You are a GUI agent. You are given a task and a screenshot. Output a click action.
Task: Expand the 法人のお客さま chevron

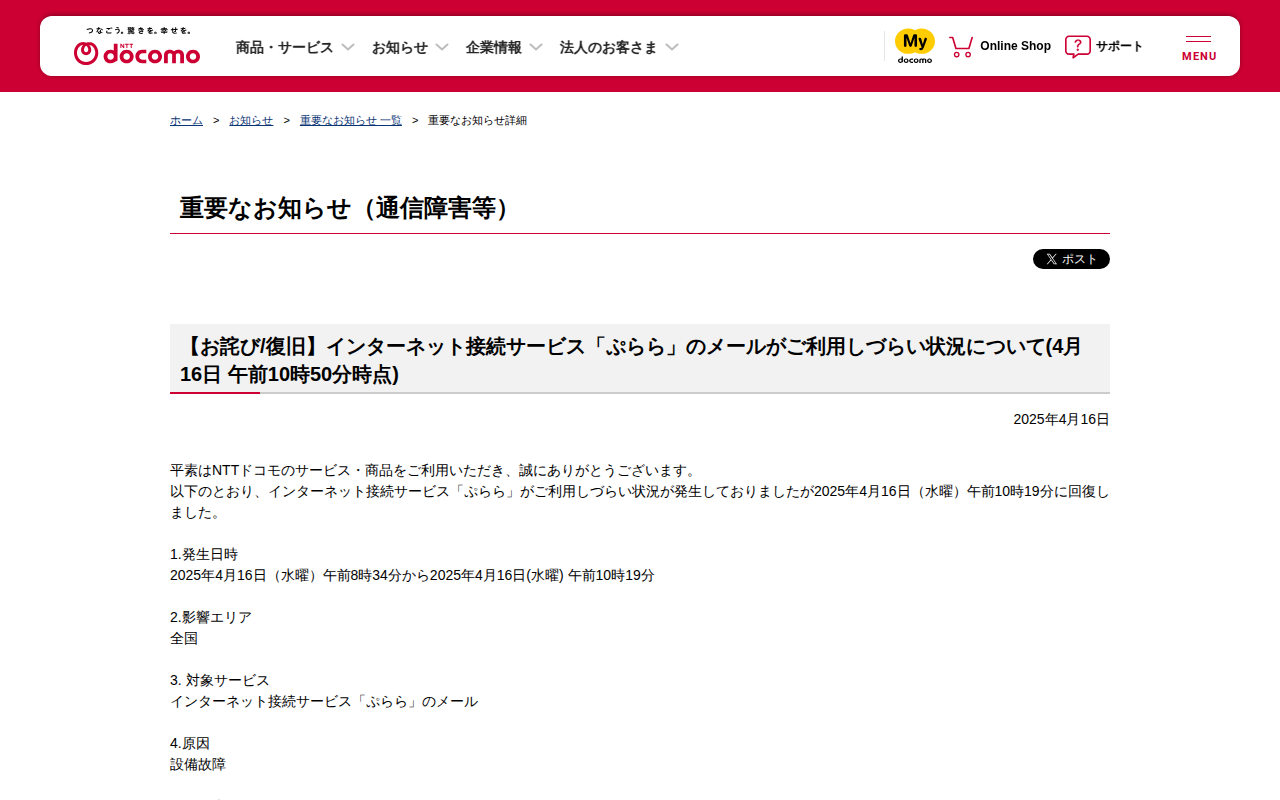tap(672, 47)
